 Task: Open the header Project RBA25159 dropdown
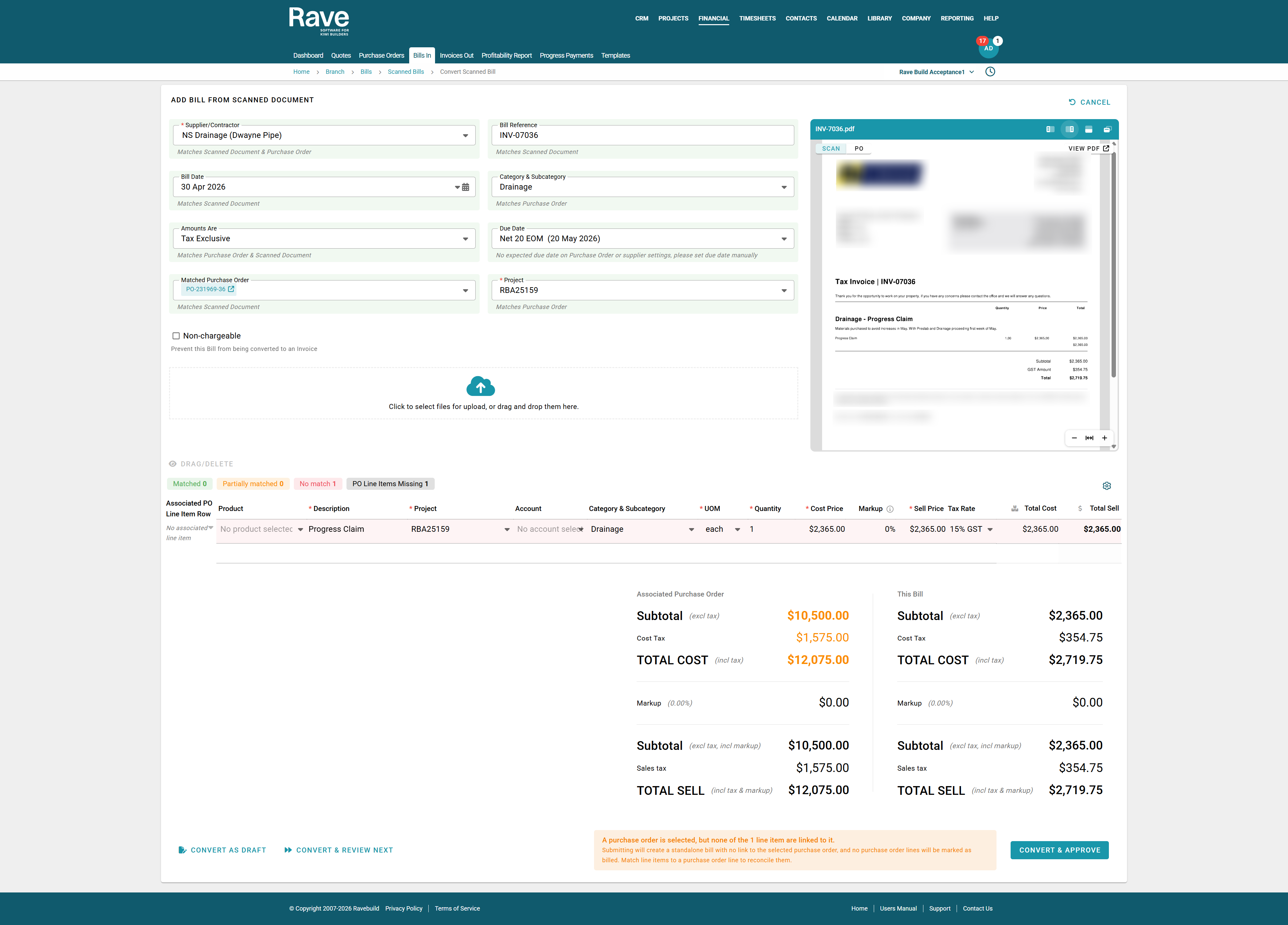(x=784, y=290)
